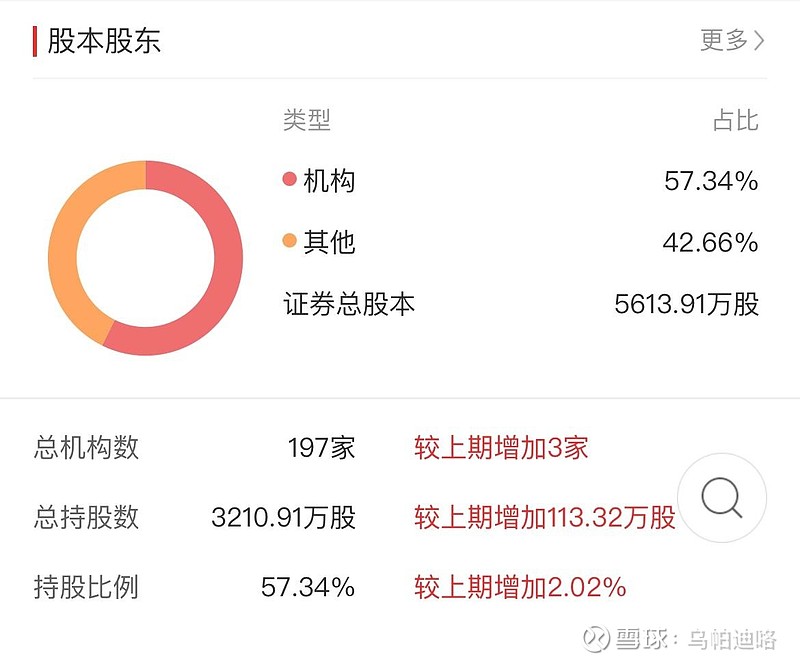Tap 较上期增加2.02% change text
Screen dimensions: 800x664
pos(520,587)
